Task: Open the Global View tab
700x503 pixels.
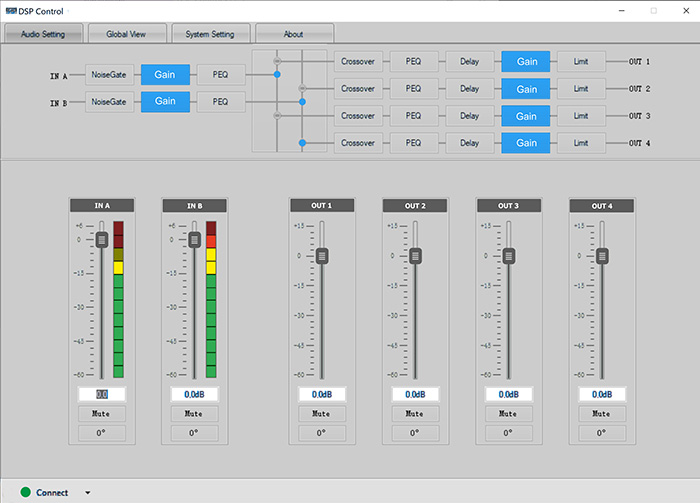Action: pos(127,34)
